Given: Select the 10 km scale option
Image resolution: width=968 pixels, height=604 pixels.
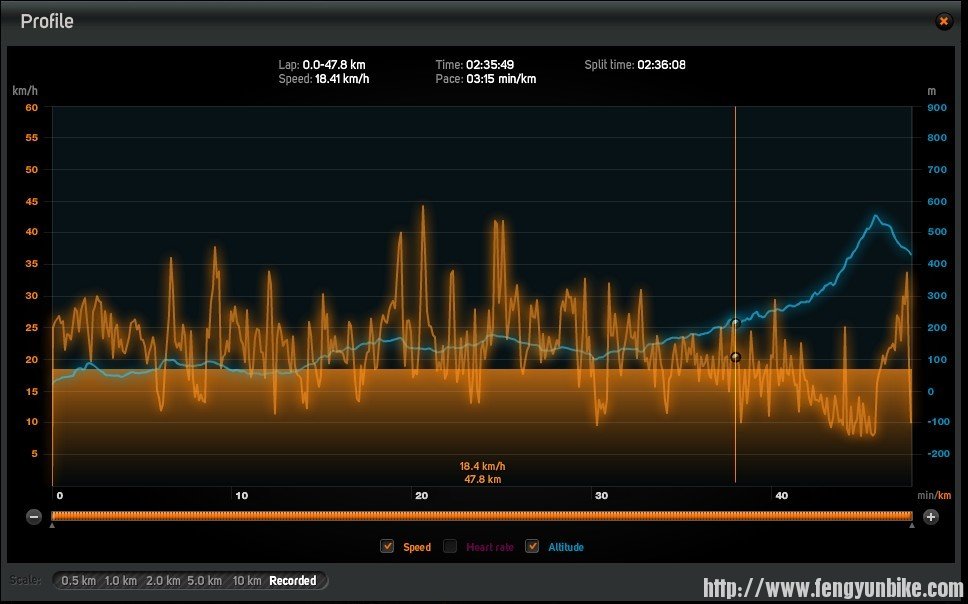Looking at the screenshot, I should coord(246,581).
